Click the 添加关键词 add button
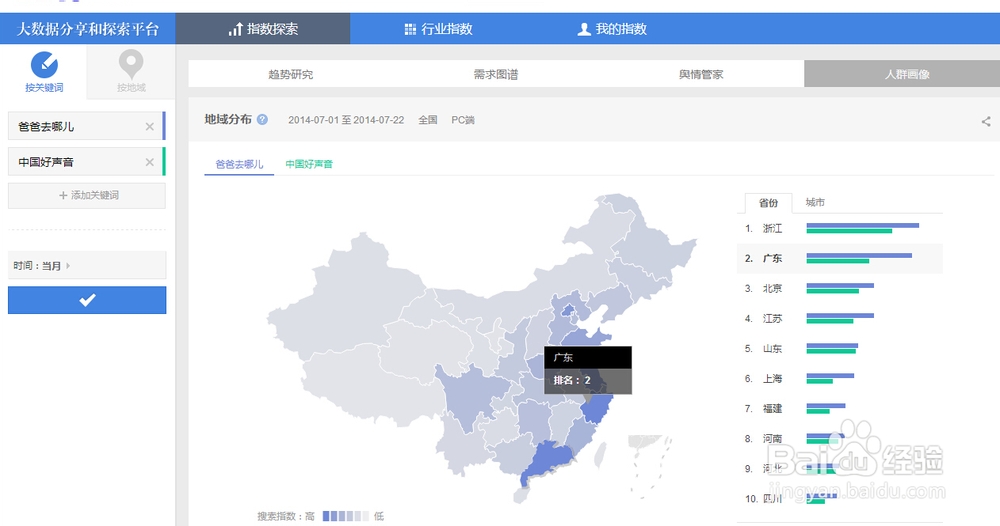 87,196
